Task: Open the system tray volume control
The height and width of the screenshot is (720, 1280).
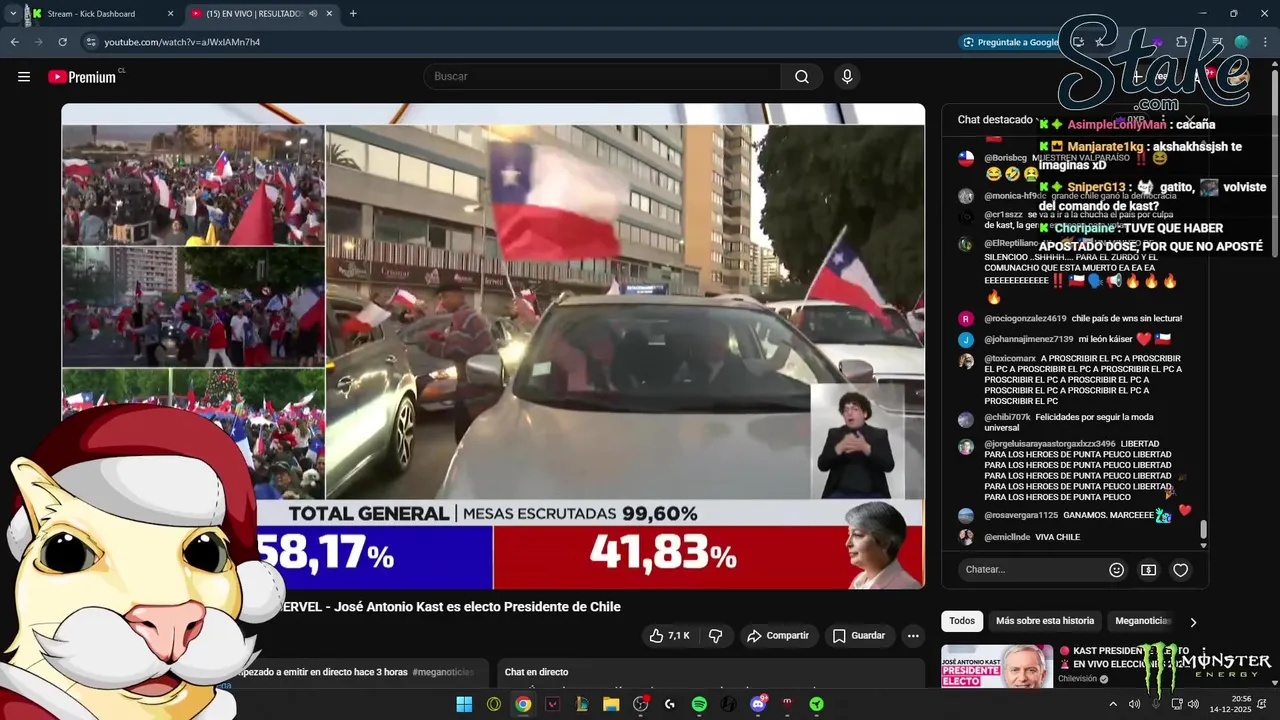Action: pyautogui.click(x=1193, y=705)
